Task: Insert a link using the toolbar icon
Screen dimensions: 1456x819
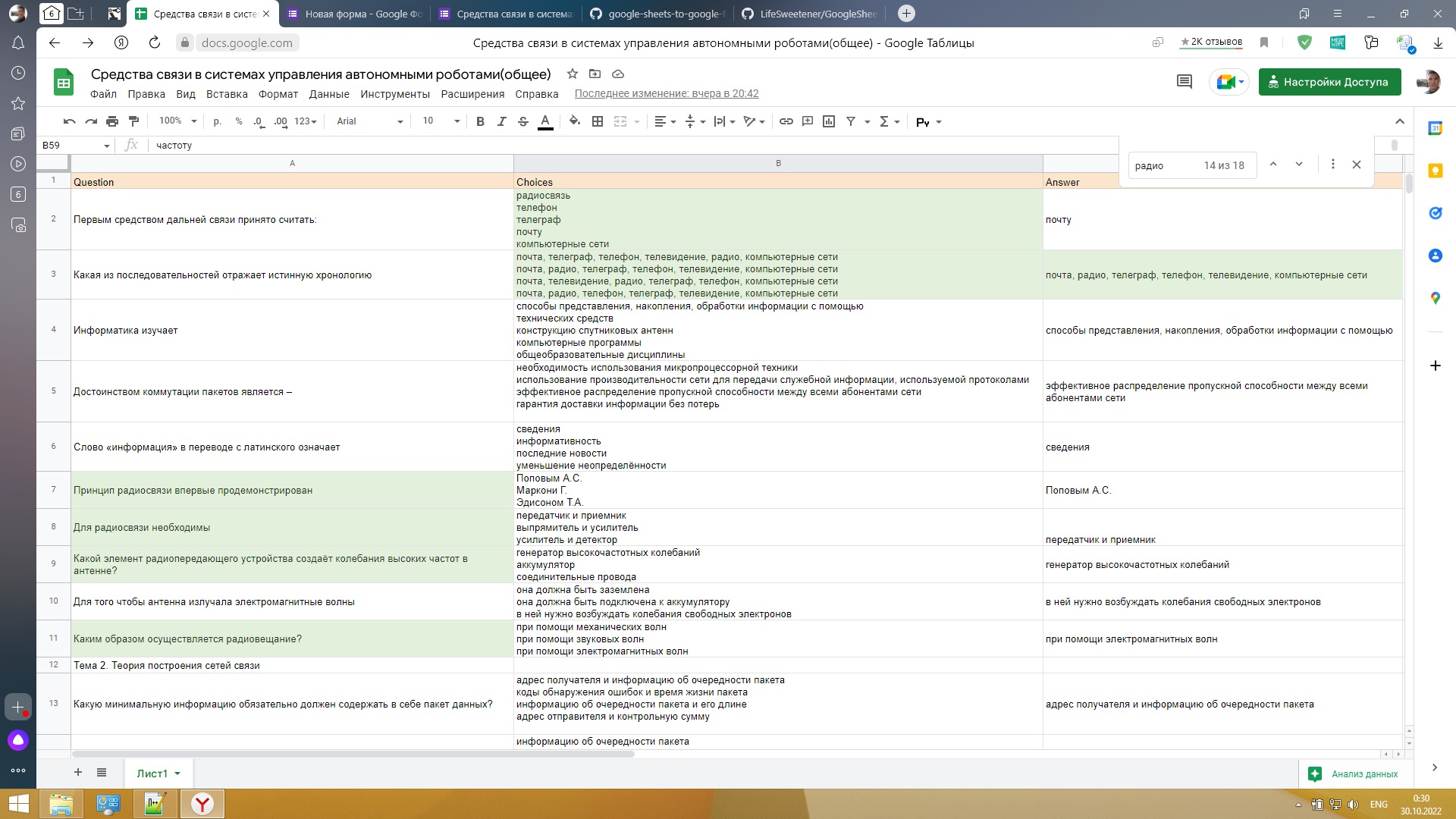Action: [x=786, y=121]
